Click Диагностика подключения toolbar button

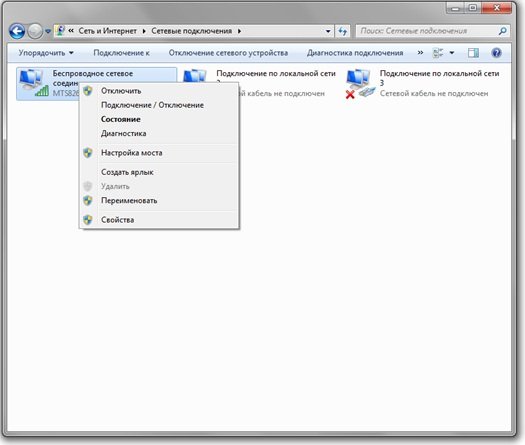(x=355, y=53)
